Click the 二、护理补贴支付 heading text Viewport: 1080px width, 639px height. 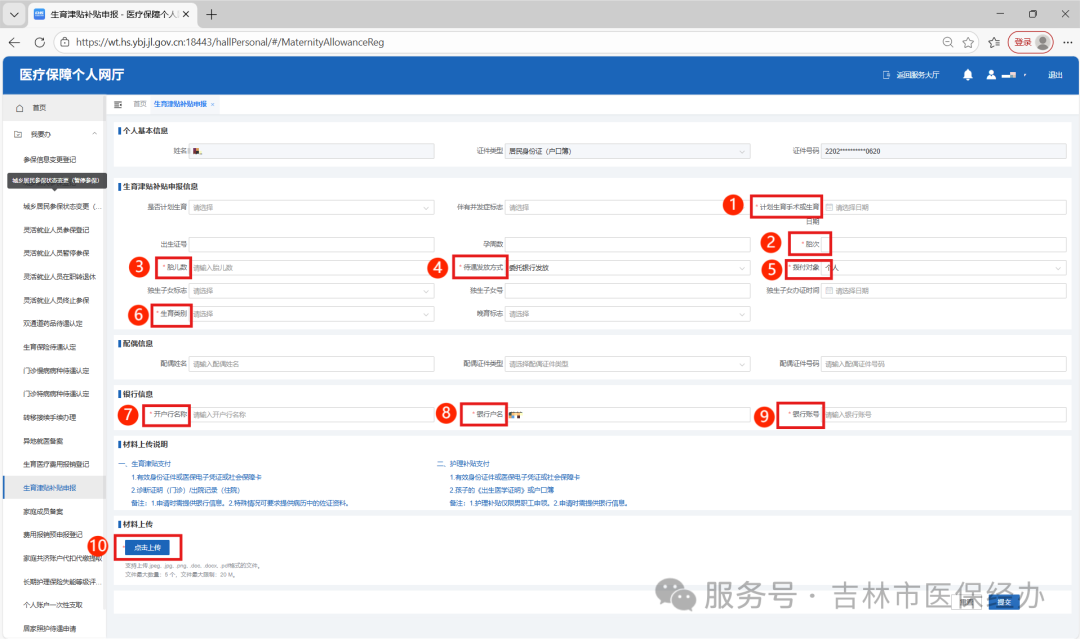coord(463,464)
